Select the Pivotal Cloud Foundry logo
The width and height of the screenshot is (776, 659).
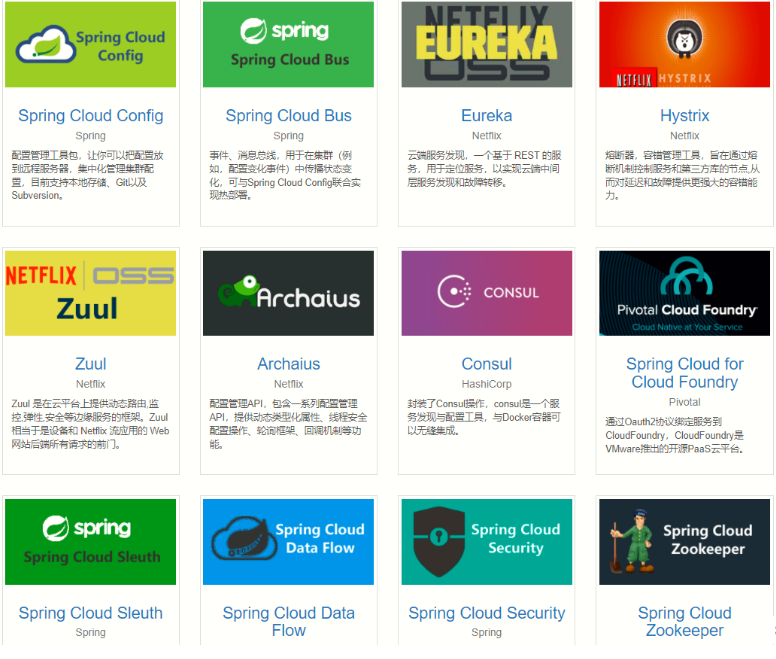[x=684, y=293]
